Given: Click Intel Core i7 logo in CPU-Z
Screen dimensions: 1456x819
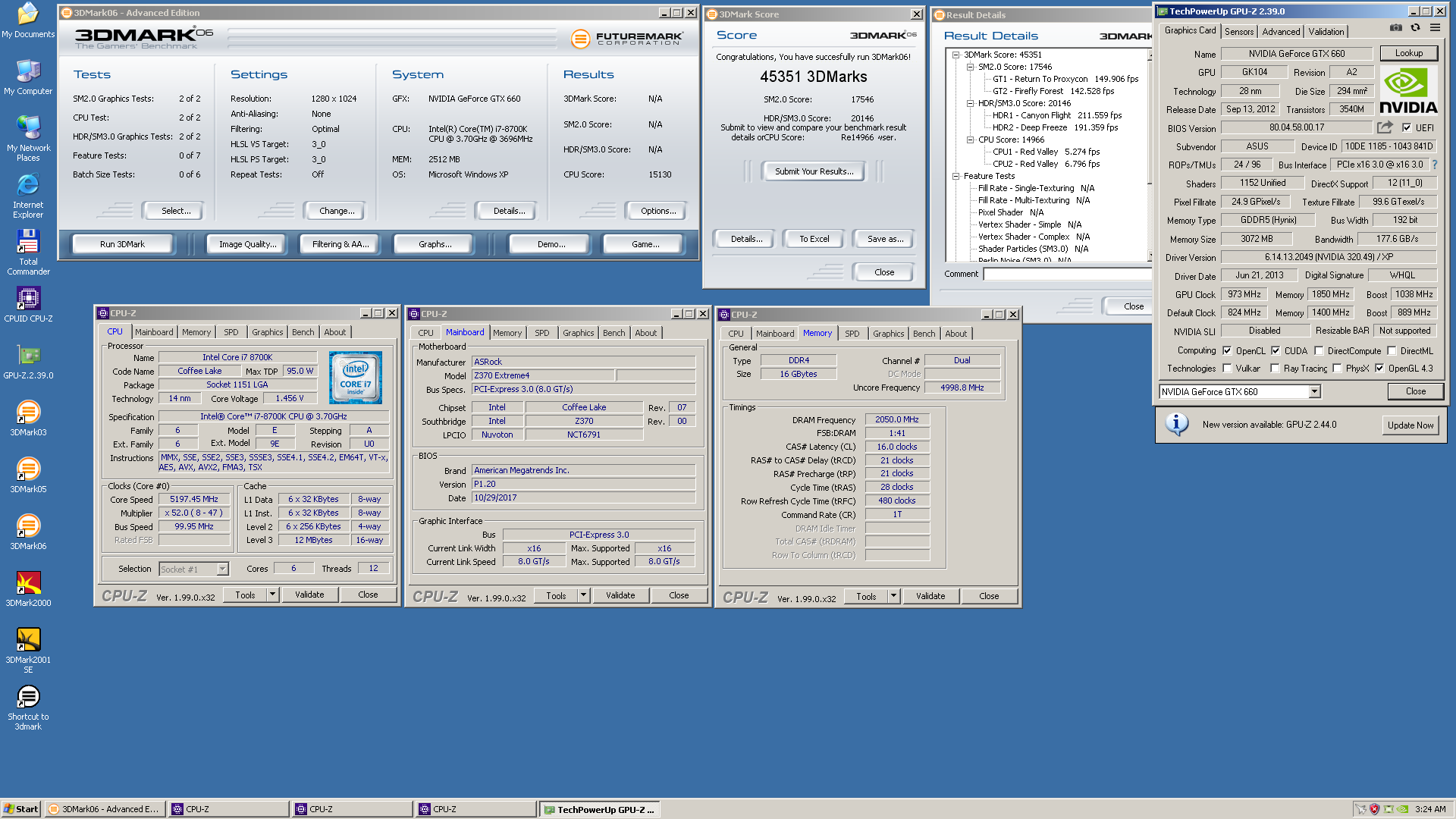Looking at the screenshot, I should pos(355,377).
